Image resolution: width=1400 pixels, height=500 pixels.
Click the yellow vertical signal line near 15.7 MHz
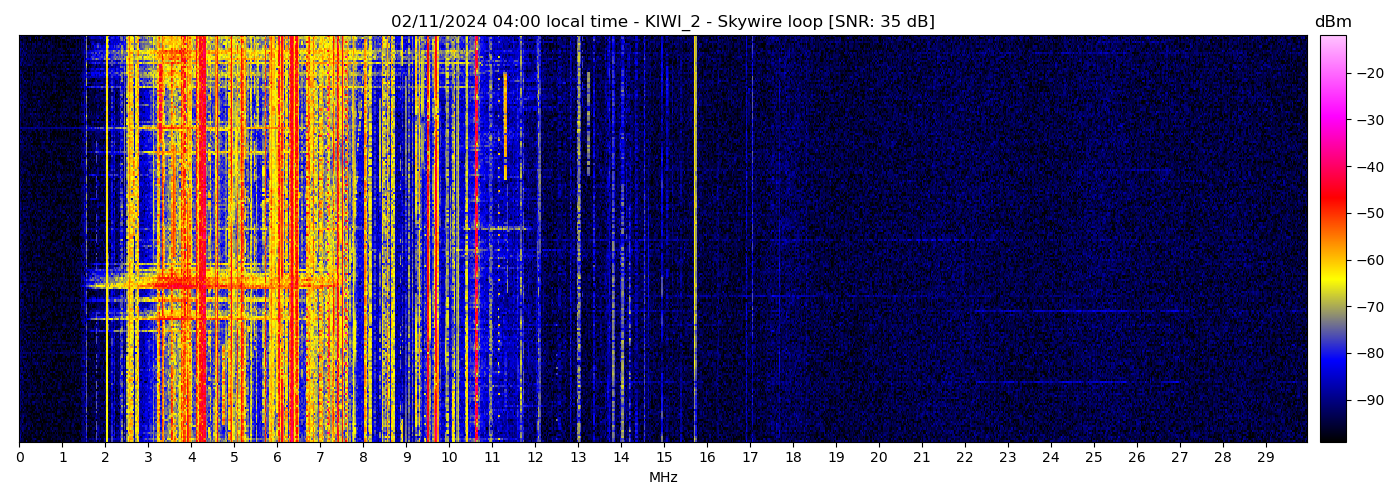[695, 200]
